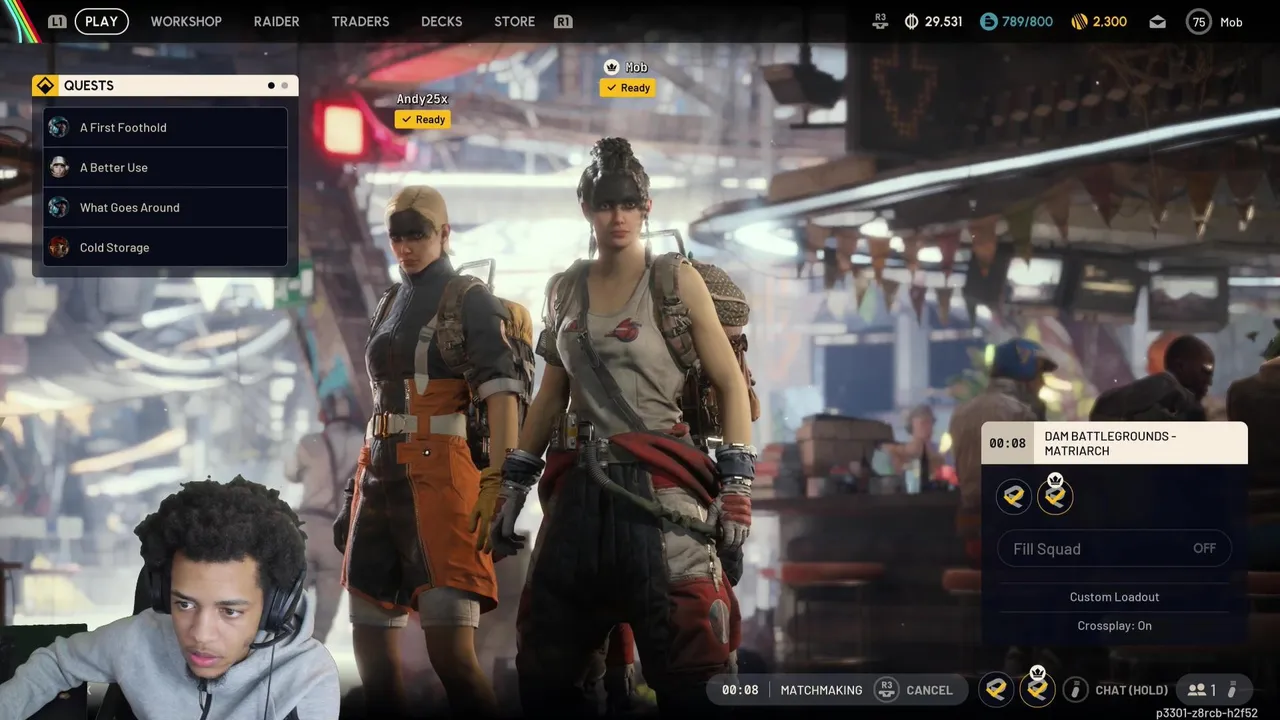This screenshot has height=720, width=1280.
Task: Open the What Goes Around quest
Action: (165, 207)
